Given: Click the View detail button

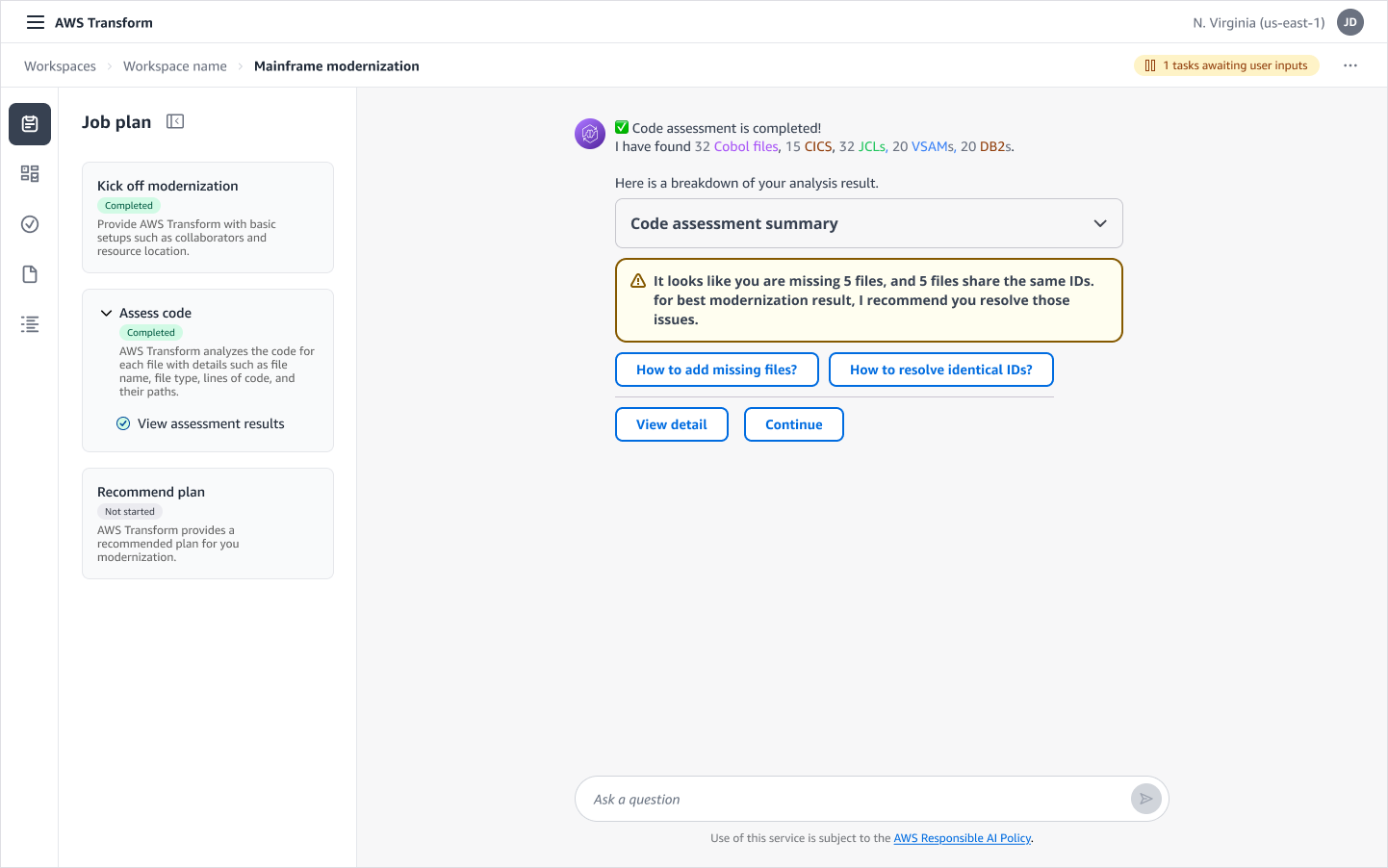Looking at the screenshot, I should coord(671,424).
